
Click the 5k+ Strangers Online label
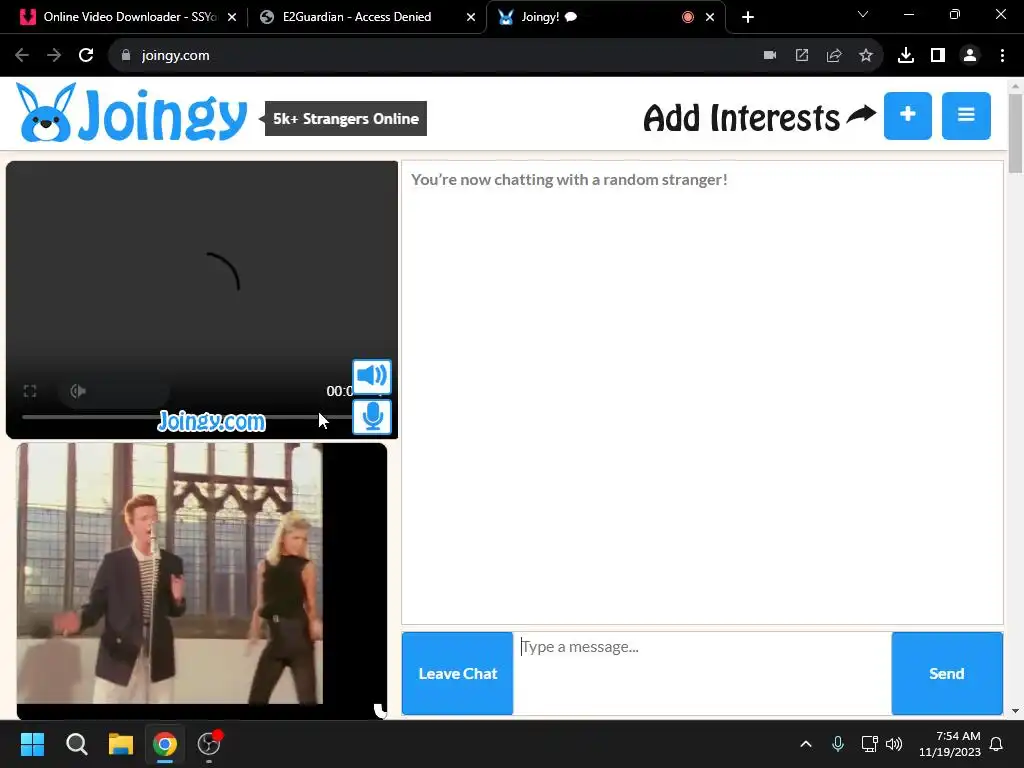pos(345,119)
